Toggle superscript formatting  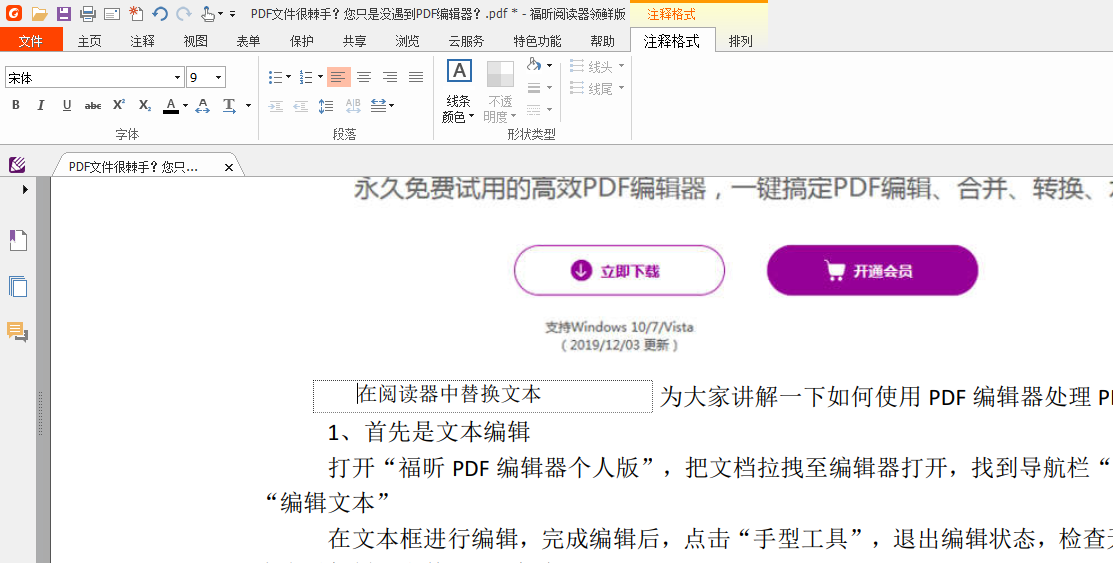click(x=119, y=105)
